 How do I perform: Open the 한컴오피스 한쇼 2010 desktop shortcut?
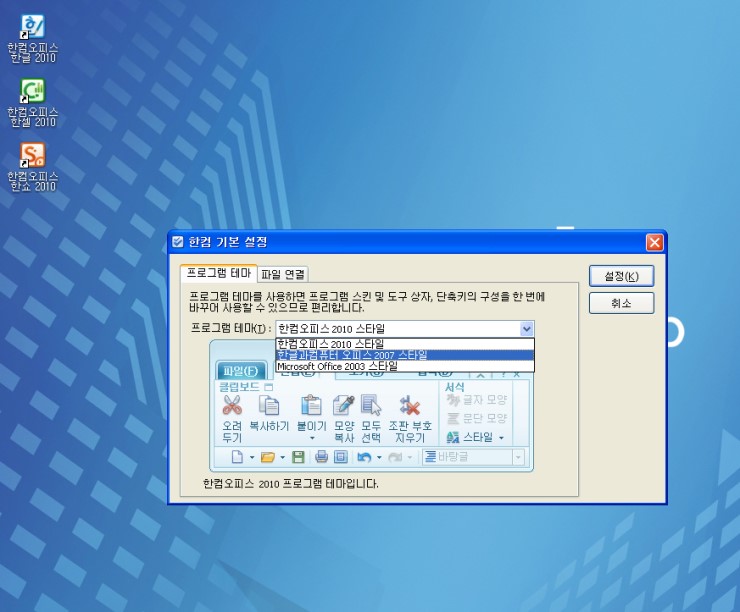(33, 168)
